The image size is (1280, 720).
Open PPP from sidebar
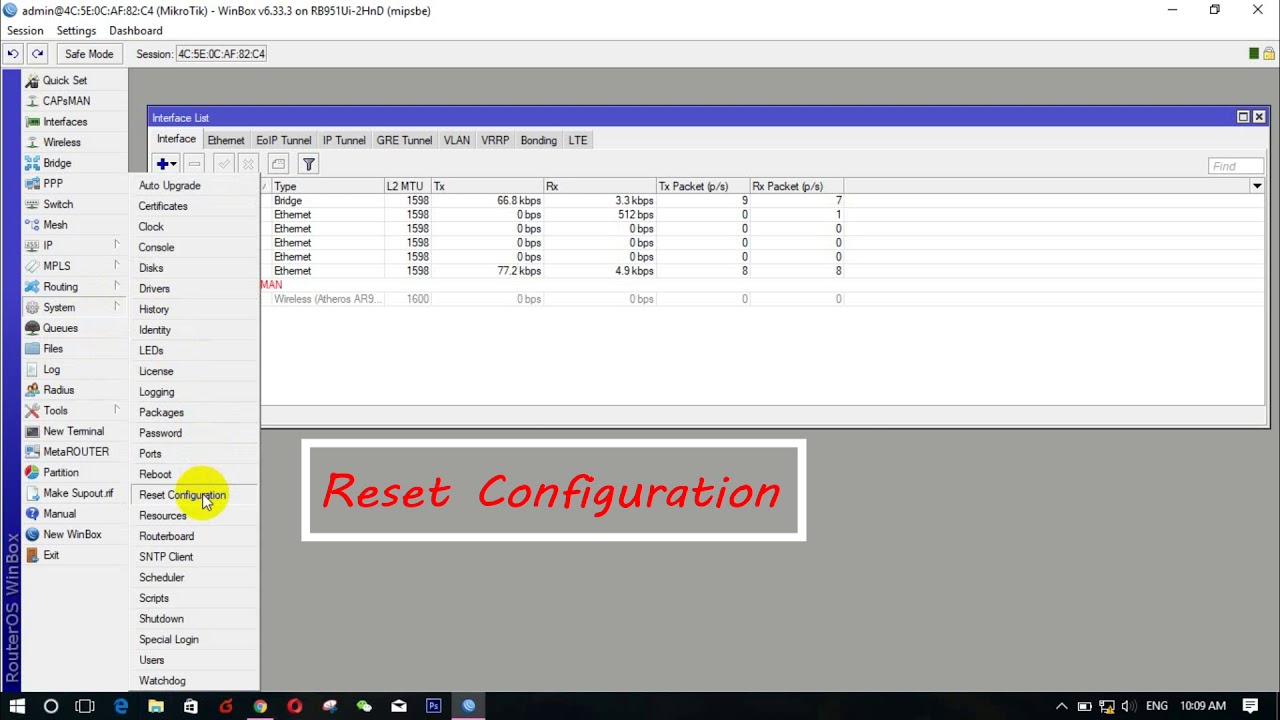(x=53, y=184)
